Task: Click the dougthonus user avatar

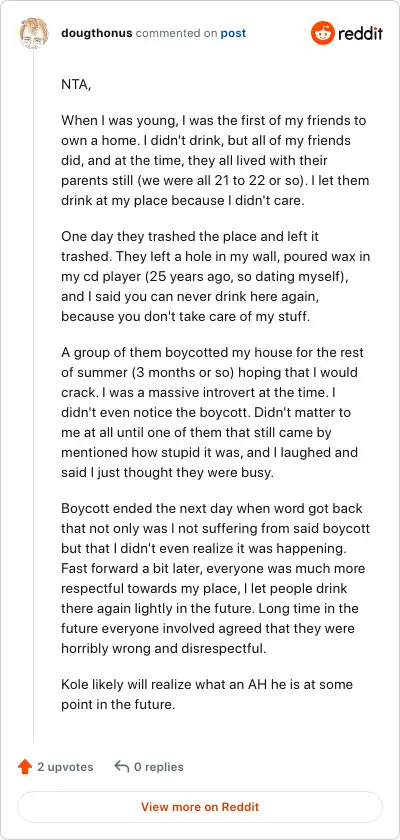Action: click(x=34, y=33)
